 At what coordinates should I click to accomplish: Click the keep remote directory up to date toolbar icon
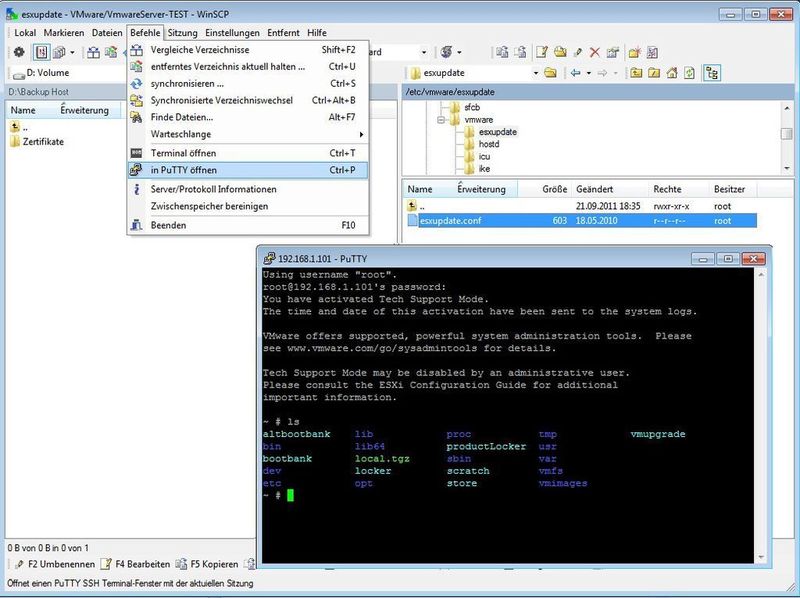pos(111,52)
